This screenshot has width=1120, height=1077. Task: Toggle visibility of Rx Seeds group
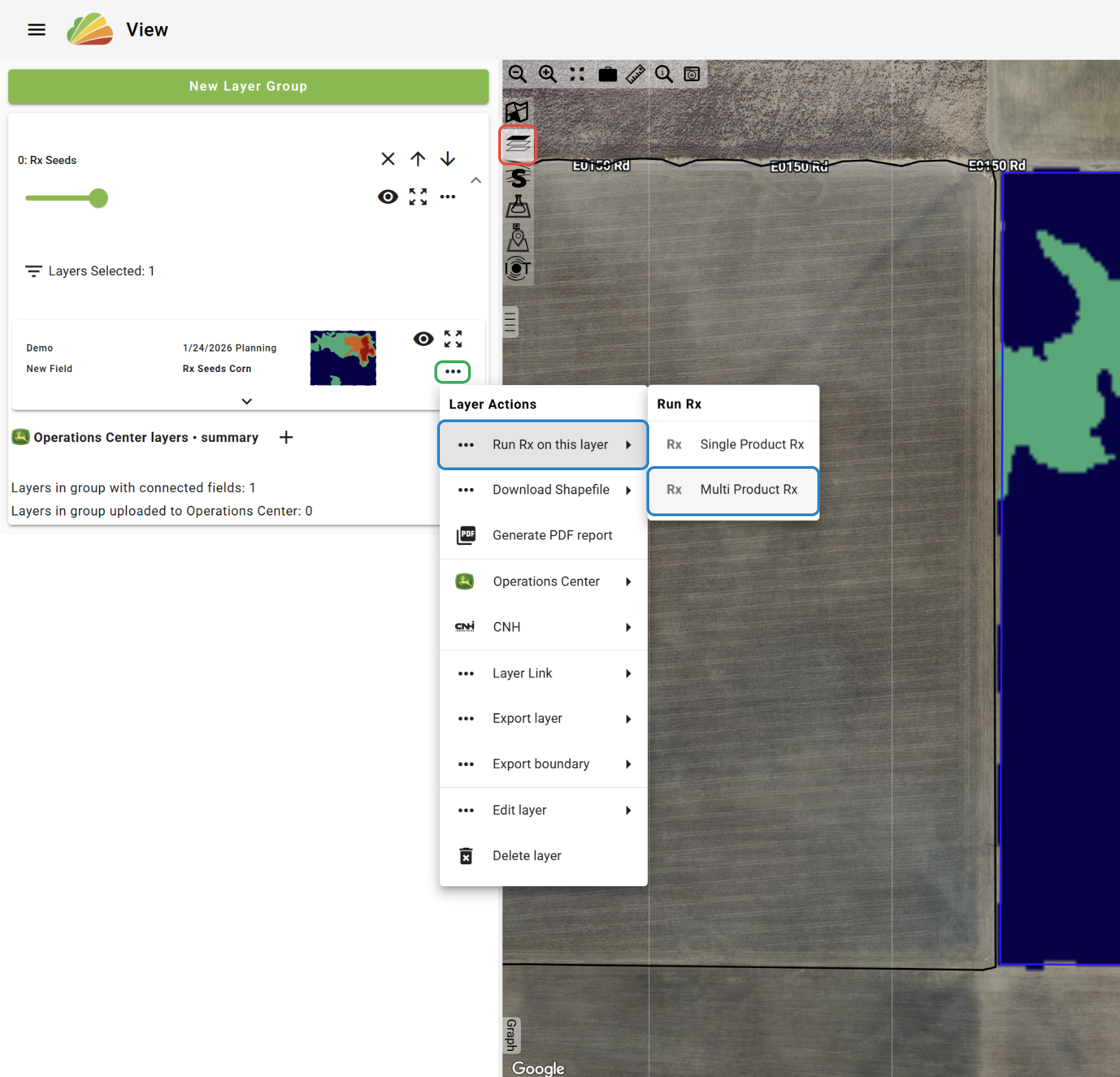coord(388,197)
